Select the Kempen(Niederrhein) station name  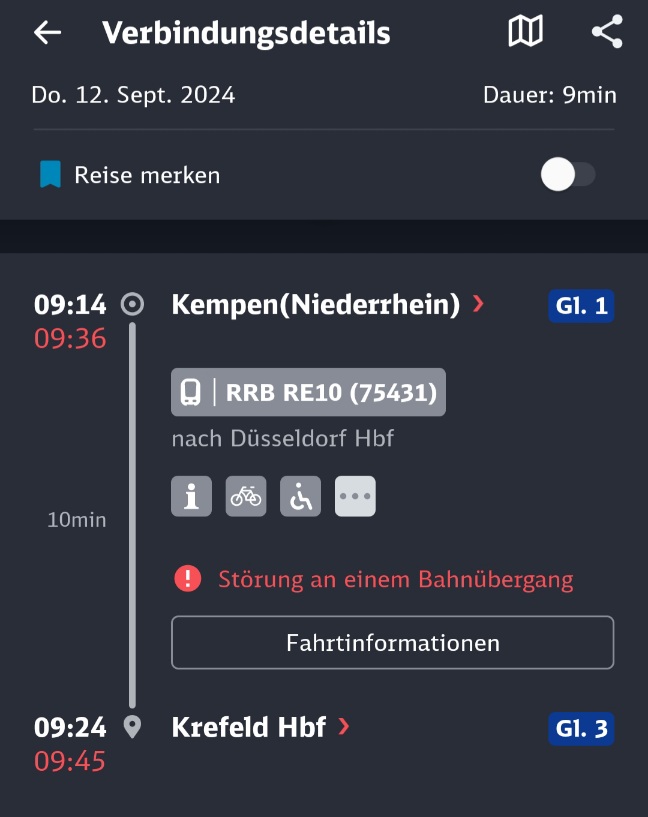[316, 304]
